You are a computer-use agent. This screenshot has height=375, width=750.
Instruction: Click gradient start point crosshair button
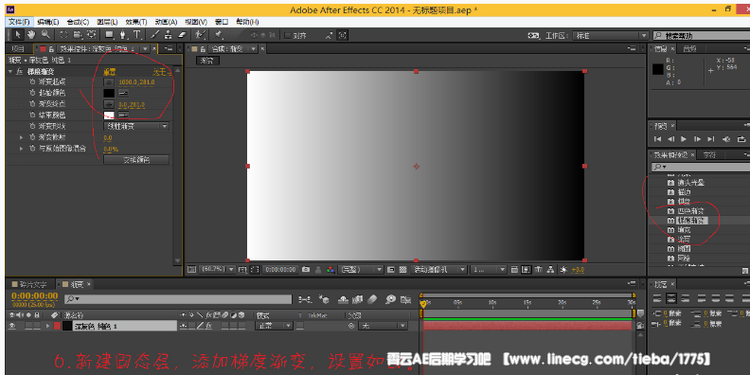109,82
